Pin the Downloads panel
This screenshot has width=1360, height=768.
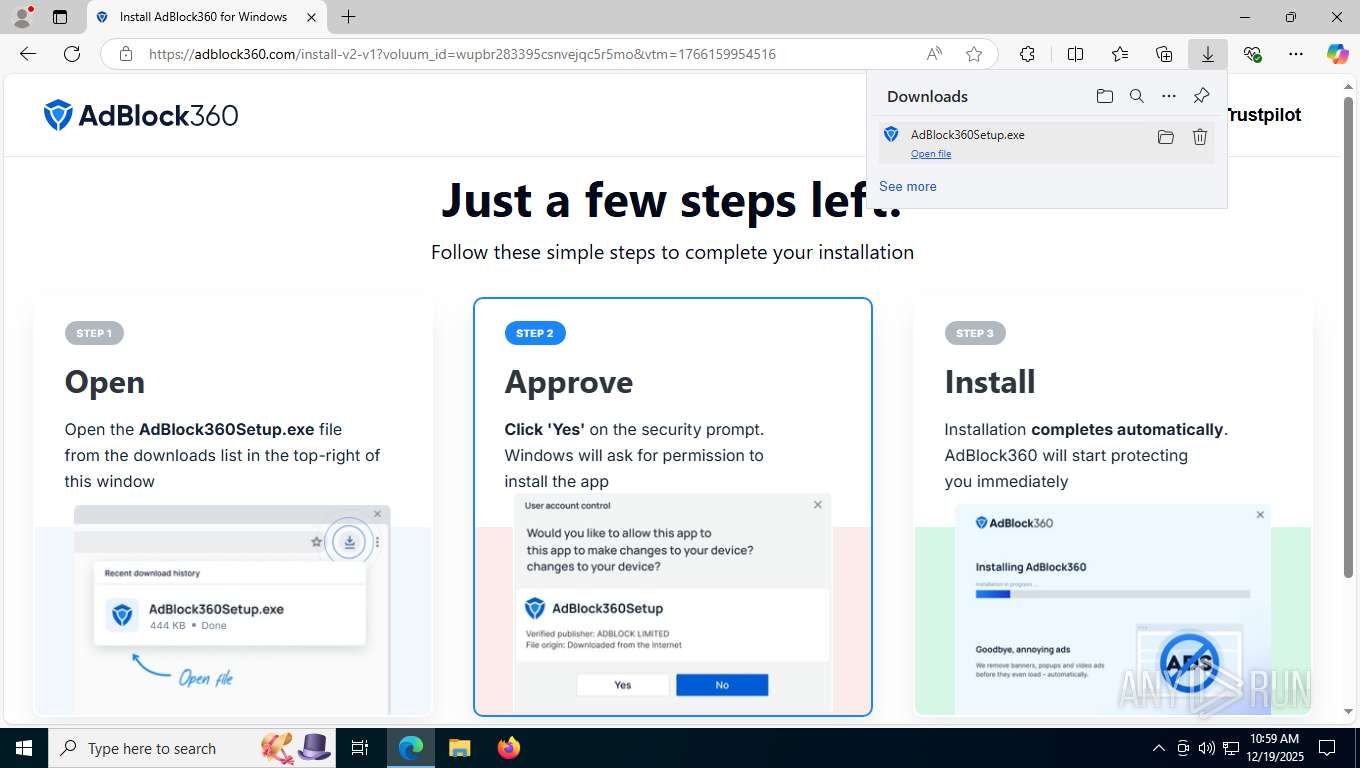(x=1201, y=96)
